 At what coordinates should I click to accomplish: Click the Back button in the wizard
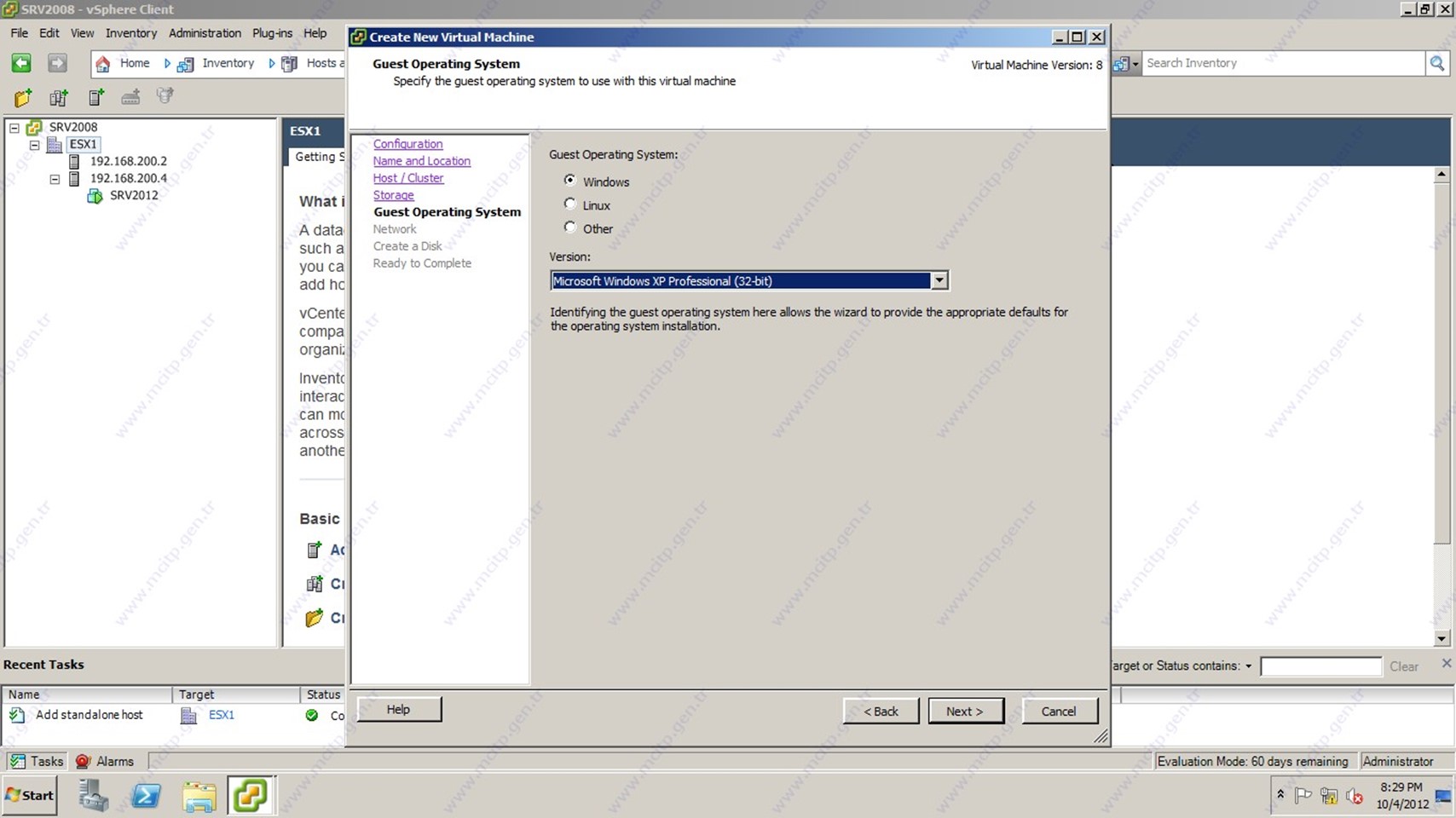[881, 711]
